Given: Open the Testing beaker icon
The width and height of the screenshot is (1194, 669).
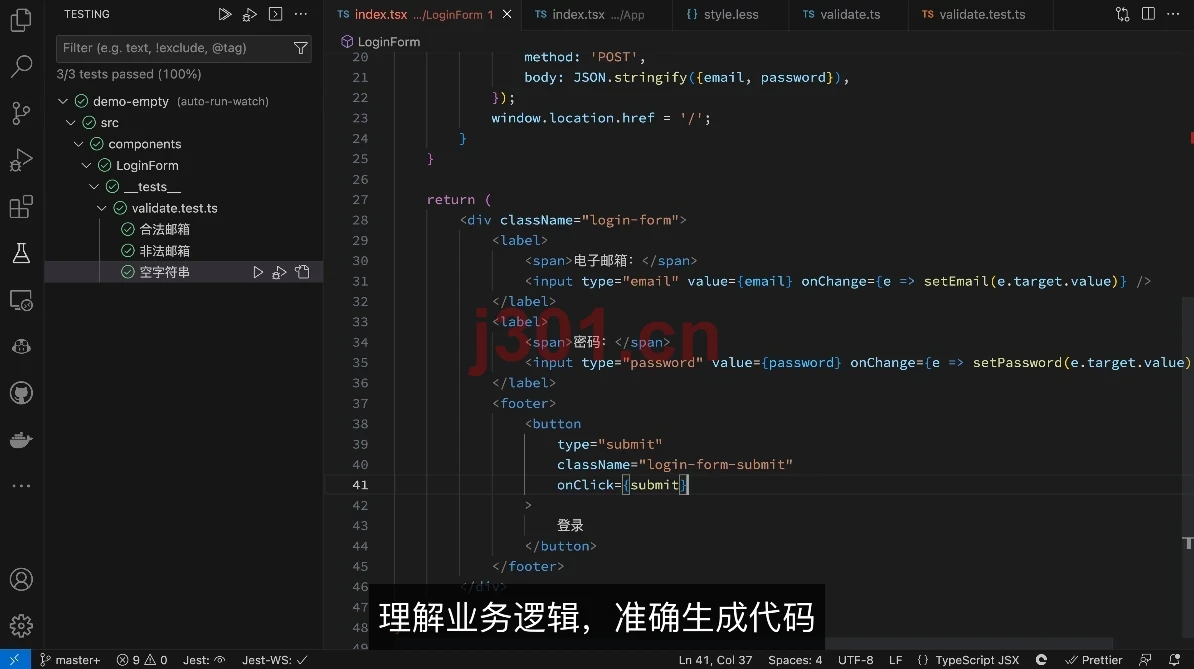Looking at the screenshot, I should [21, 253].
